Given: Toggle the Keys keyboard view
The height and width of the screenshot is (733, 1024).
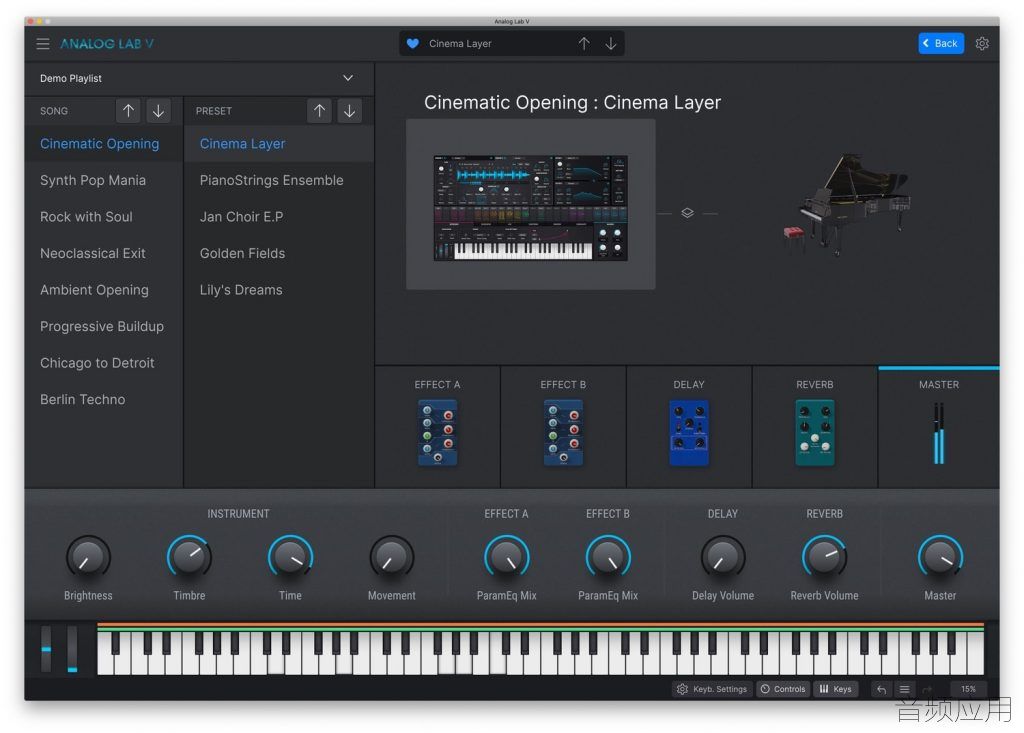Looking at the screenshot, I should tap(835, 689).
